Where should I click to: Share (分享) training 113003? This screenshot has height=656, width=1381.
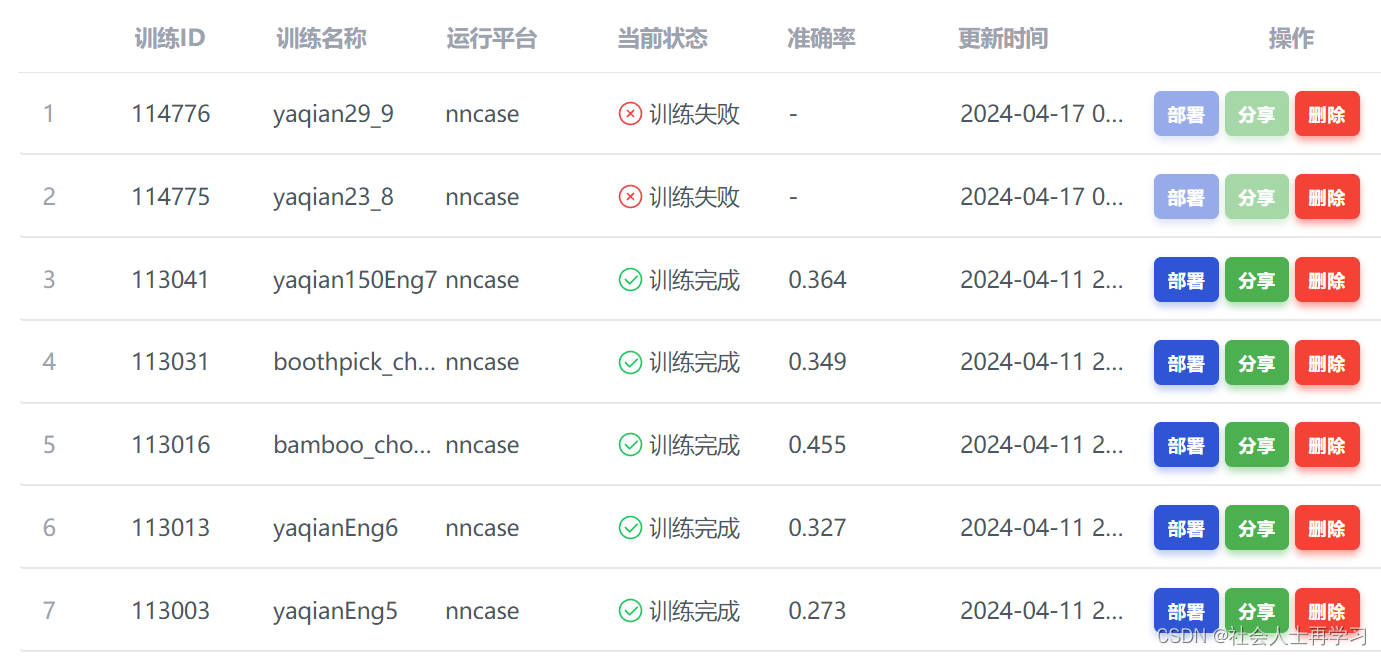coord(1257,610)
